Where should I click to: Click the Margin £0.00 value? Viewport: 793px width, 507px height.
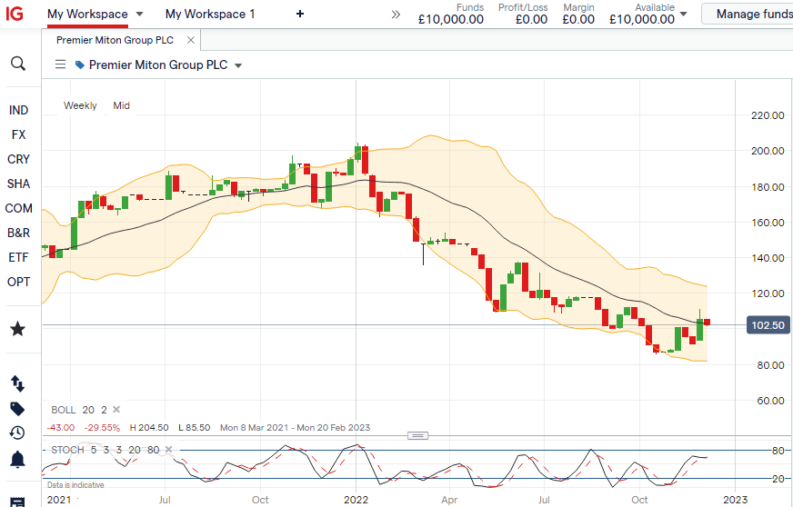pos(578,19)
